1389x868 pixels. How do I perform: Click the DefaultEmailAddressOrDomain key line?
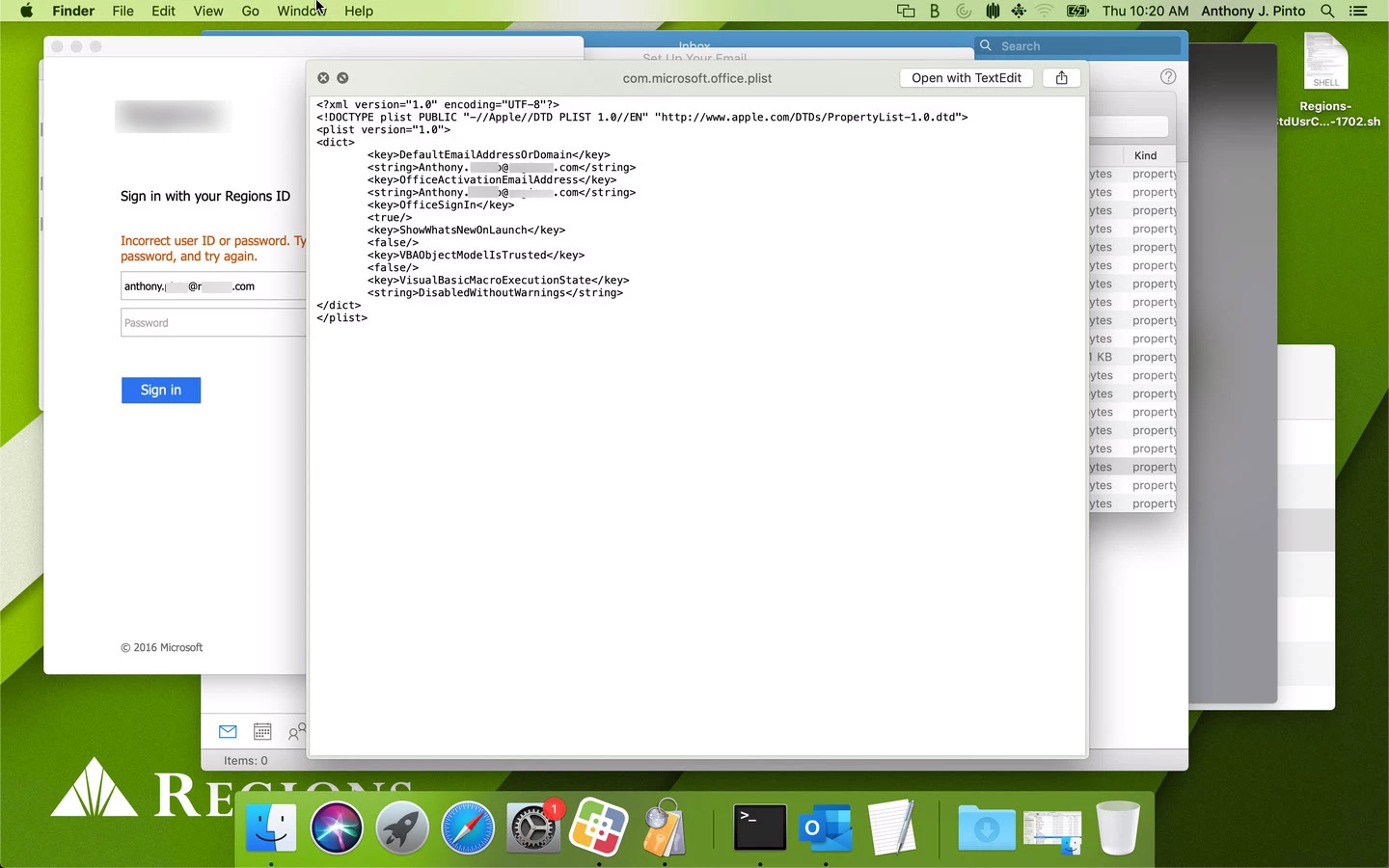488,155
